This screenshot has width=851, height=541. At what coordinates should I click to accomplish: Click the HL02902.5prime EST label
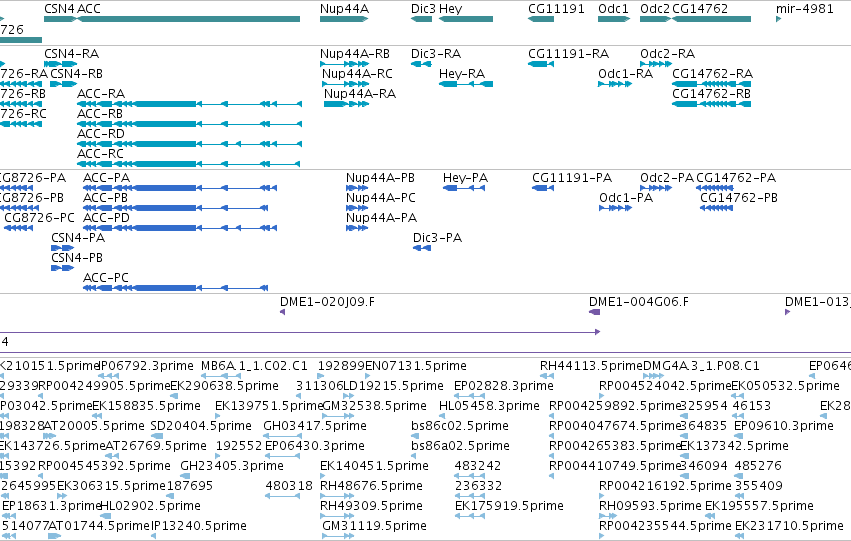click(x=151, y=506)
